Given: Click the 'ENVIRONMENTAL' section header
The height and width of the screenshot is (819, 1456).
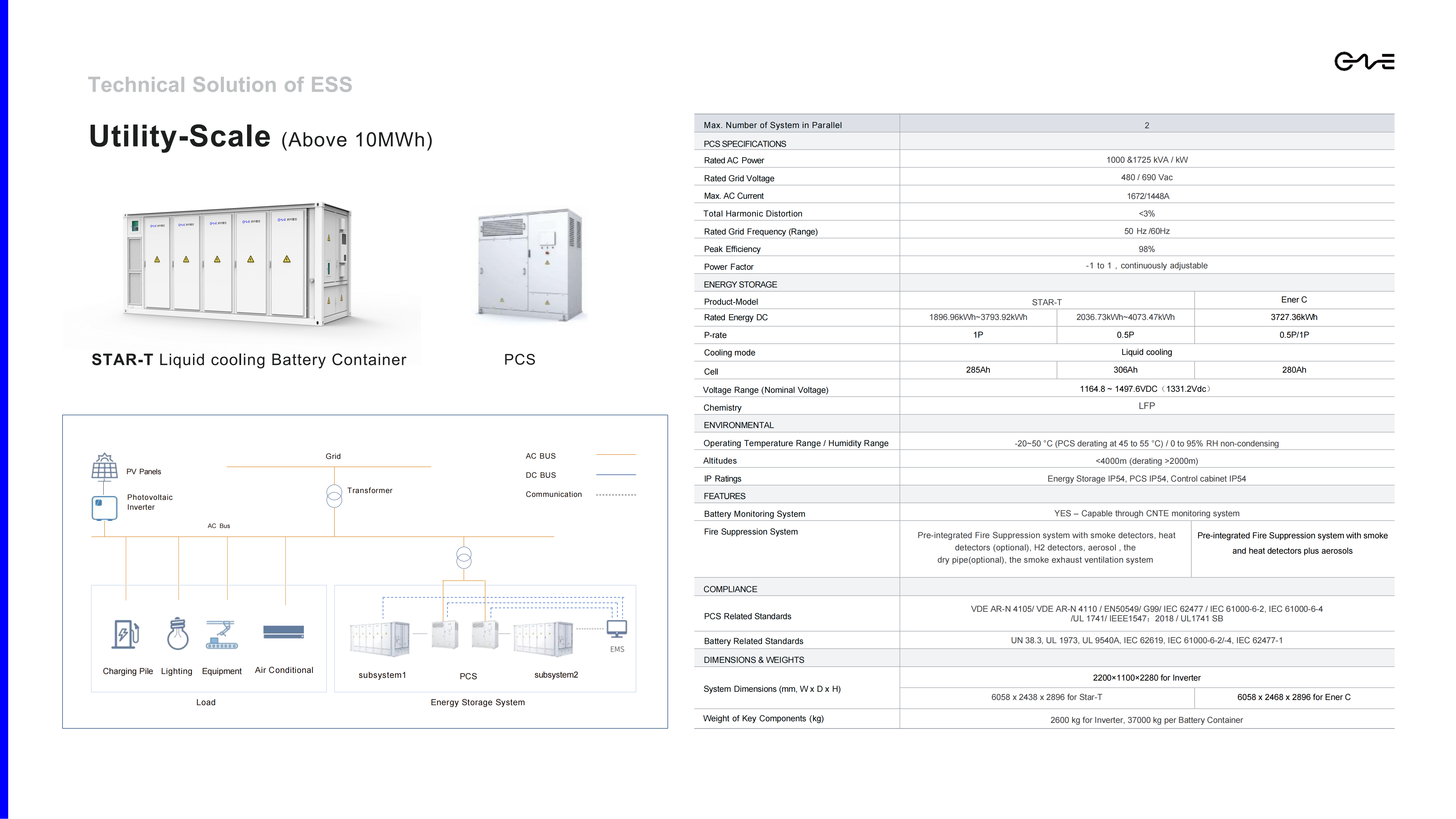Looking at the screenshot, I should pyautogui.click(x=738, y=425).
